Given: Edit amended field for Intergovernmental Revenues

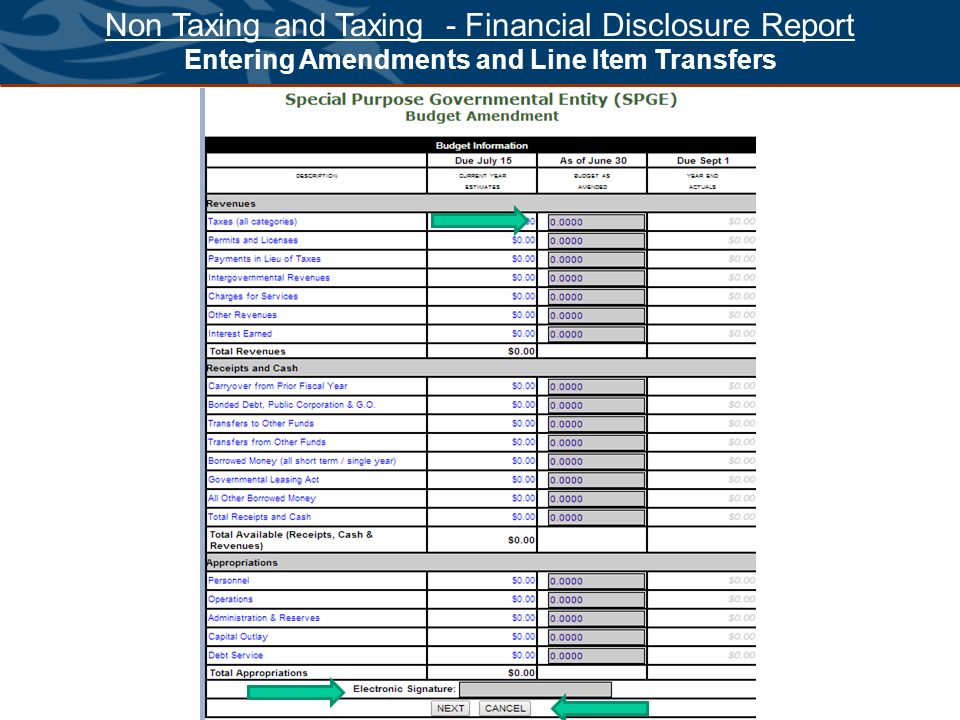Looking at the screenshot, I should 596,278.
